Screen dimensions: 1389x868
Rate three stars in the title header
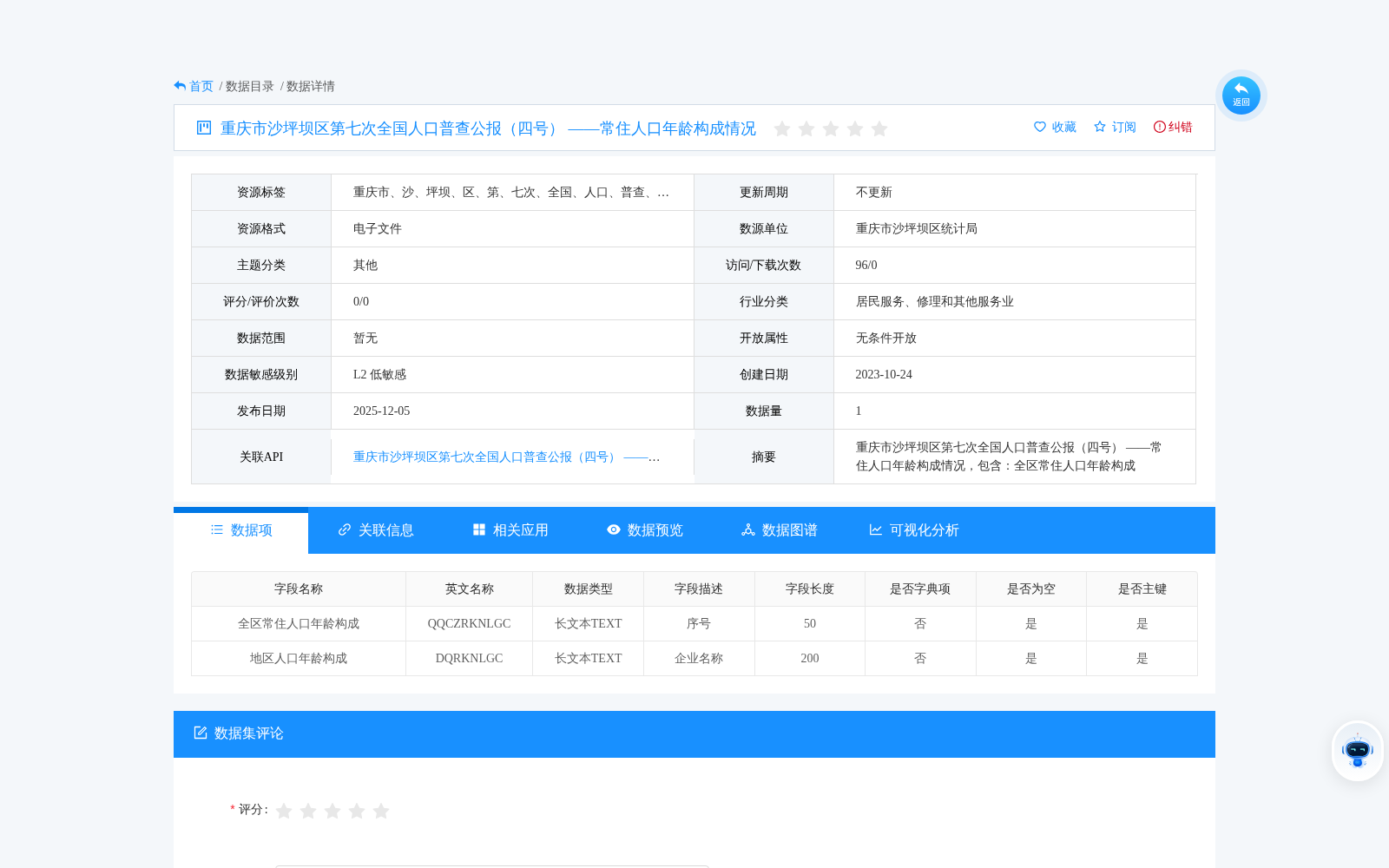pyautogui.click(x=831, y=129)
